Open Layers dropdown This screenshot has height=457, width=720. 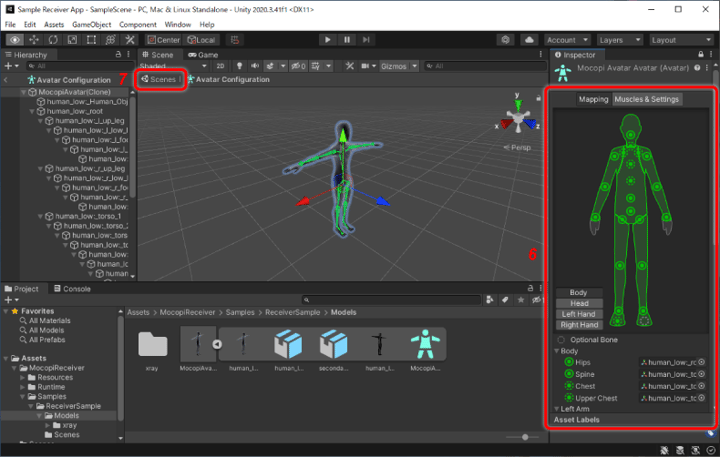619,40
